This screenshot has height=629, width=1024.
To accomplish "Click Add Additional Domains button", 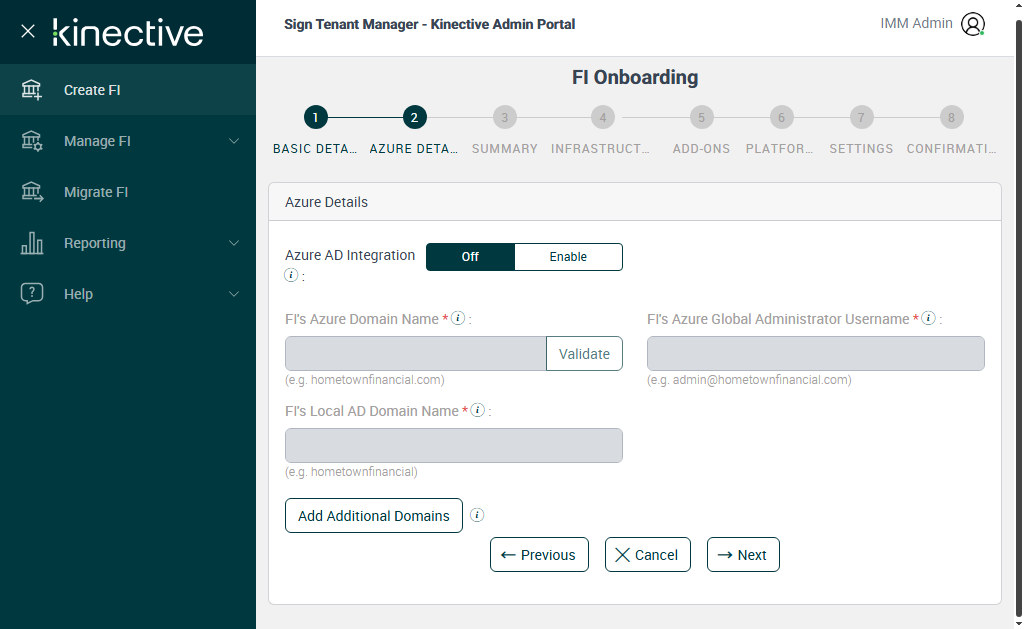I will [x=374, y=515].
